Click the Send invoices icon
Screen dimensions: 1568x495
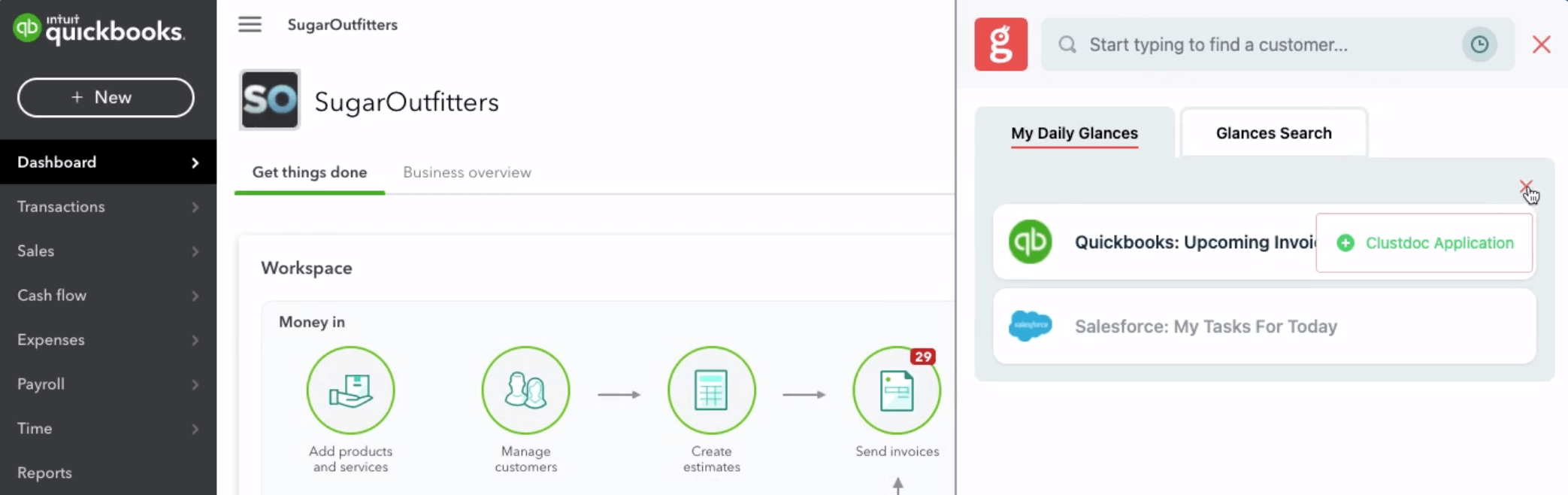click(896, 390)
